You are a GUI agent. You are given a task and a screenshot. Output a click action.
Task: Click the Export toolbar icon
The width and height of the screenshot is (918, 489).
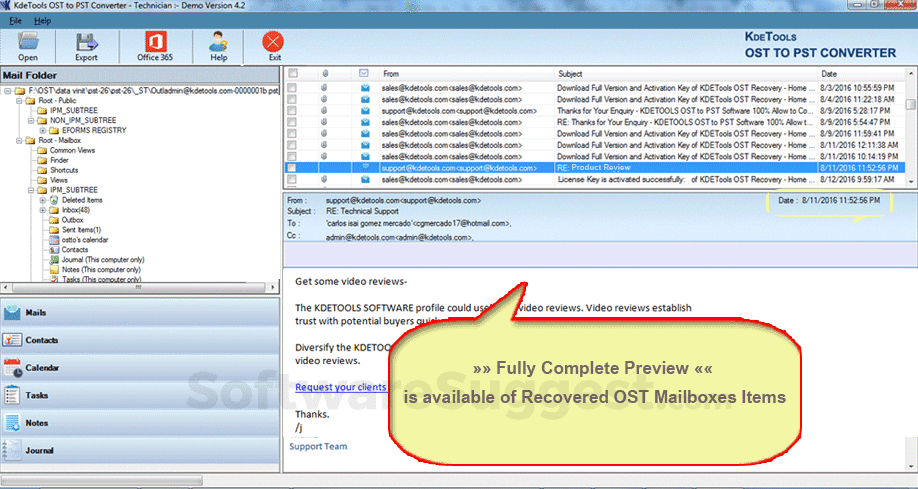coord(86,42)
